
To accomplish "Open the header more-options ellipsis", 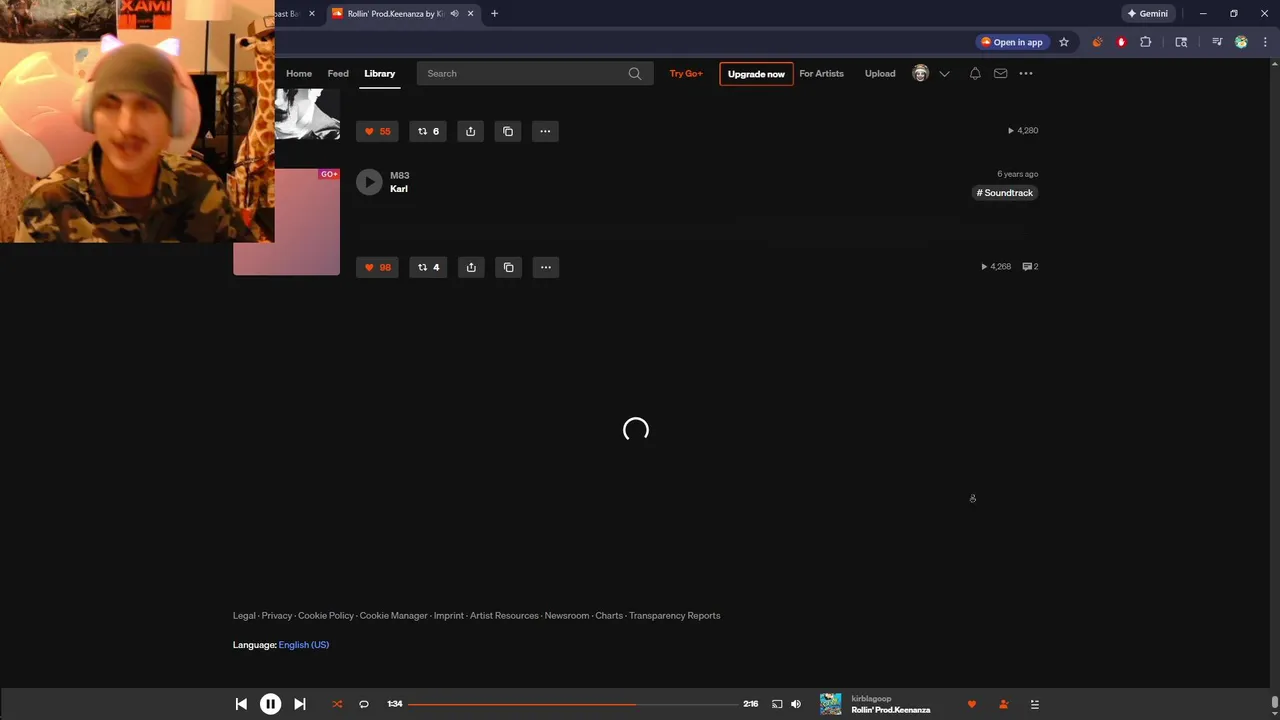I will click(1026, 73).
